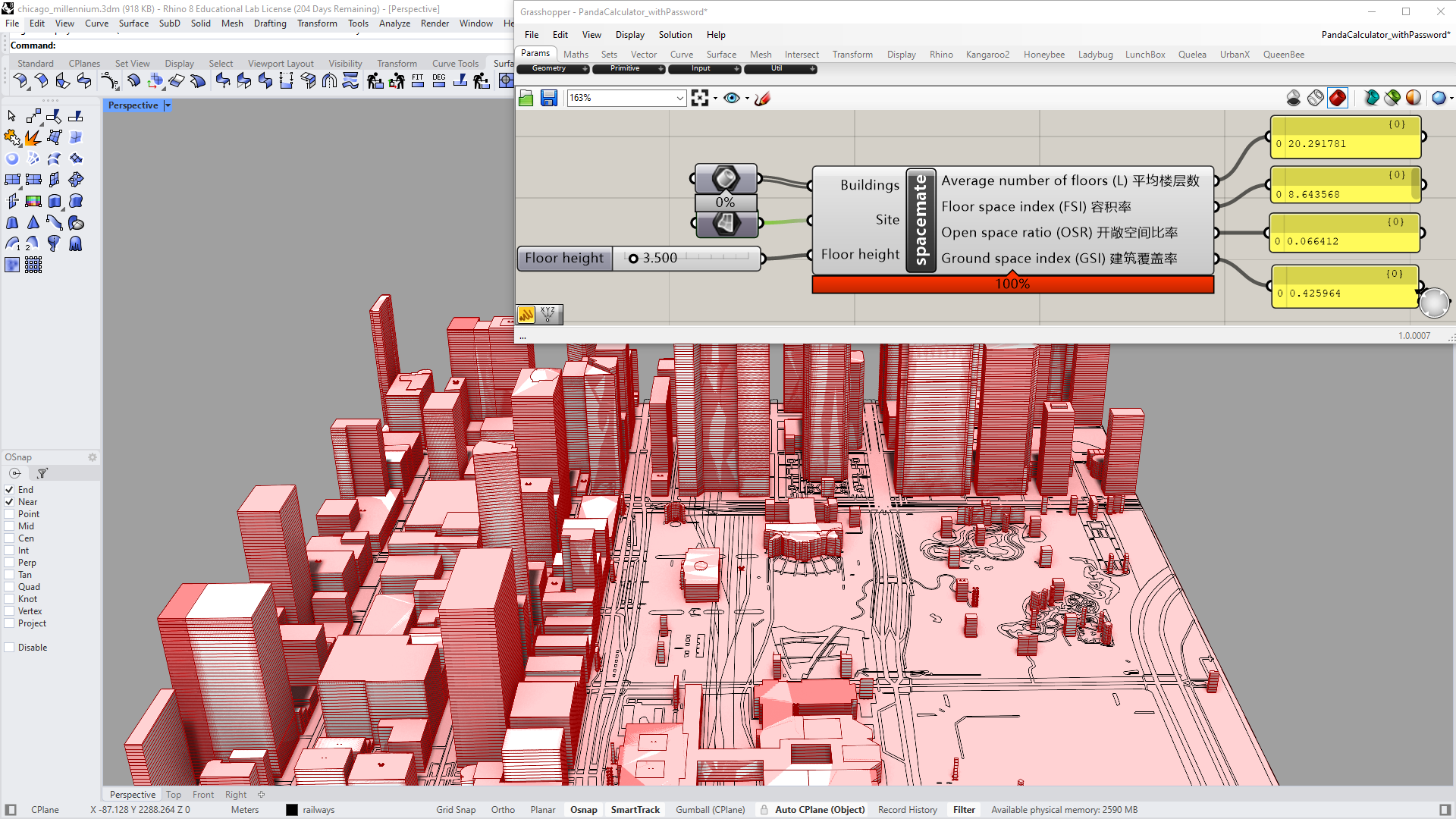Click the Grid Snap status button
The height and width of the screenshot is (819, 1456).
pyautogui.click(x=456, y=810)
